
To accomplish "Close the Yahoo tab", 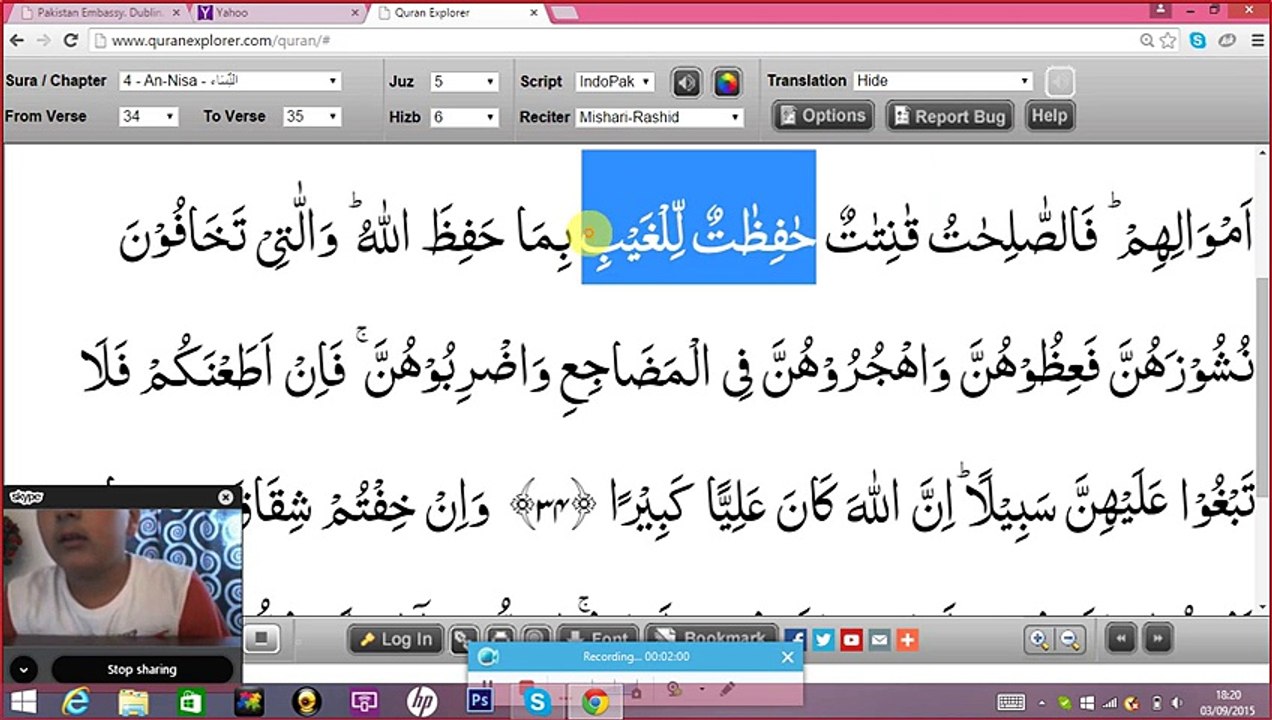I will click(x=355, y=13).
